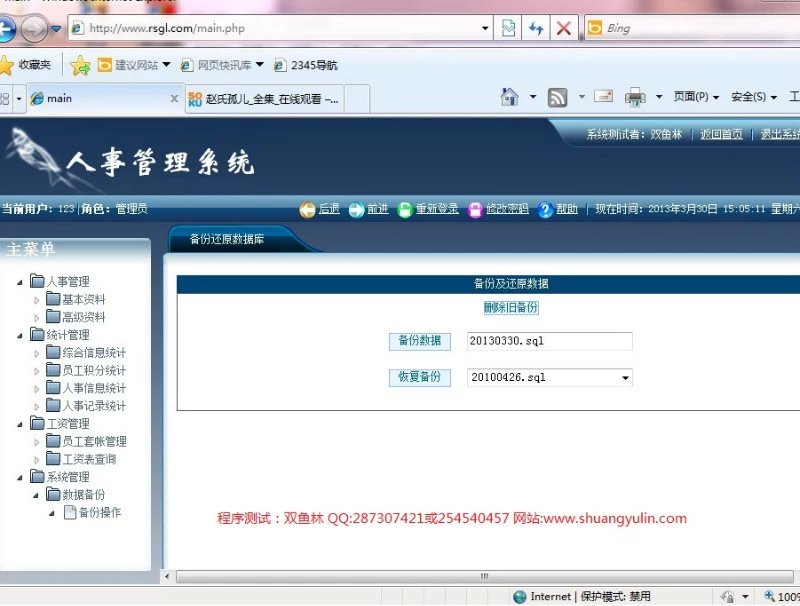Screen dimensions: 800x606
Task: Open the 恢复备份 file selection dropdown
Action: [x=625, y=378]
